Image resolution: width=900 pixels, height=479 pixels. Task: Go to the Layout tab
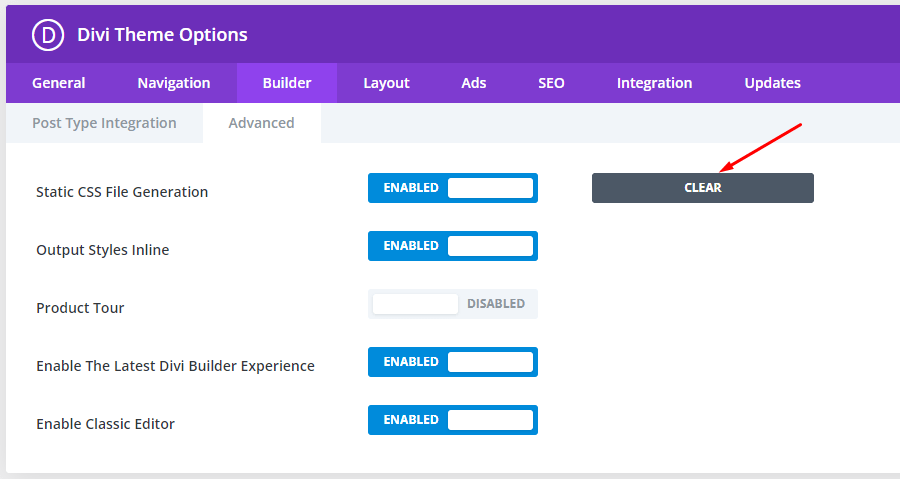pyautogui.click(x=386, y=83)
